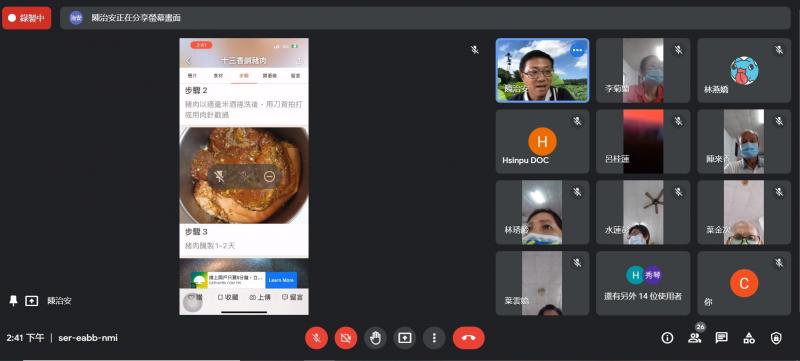
Task: Click muted mic indicator on 林燕嬌 tile
Action: (x=779, y=50)
